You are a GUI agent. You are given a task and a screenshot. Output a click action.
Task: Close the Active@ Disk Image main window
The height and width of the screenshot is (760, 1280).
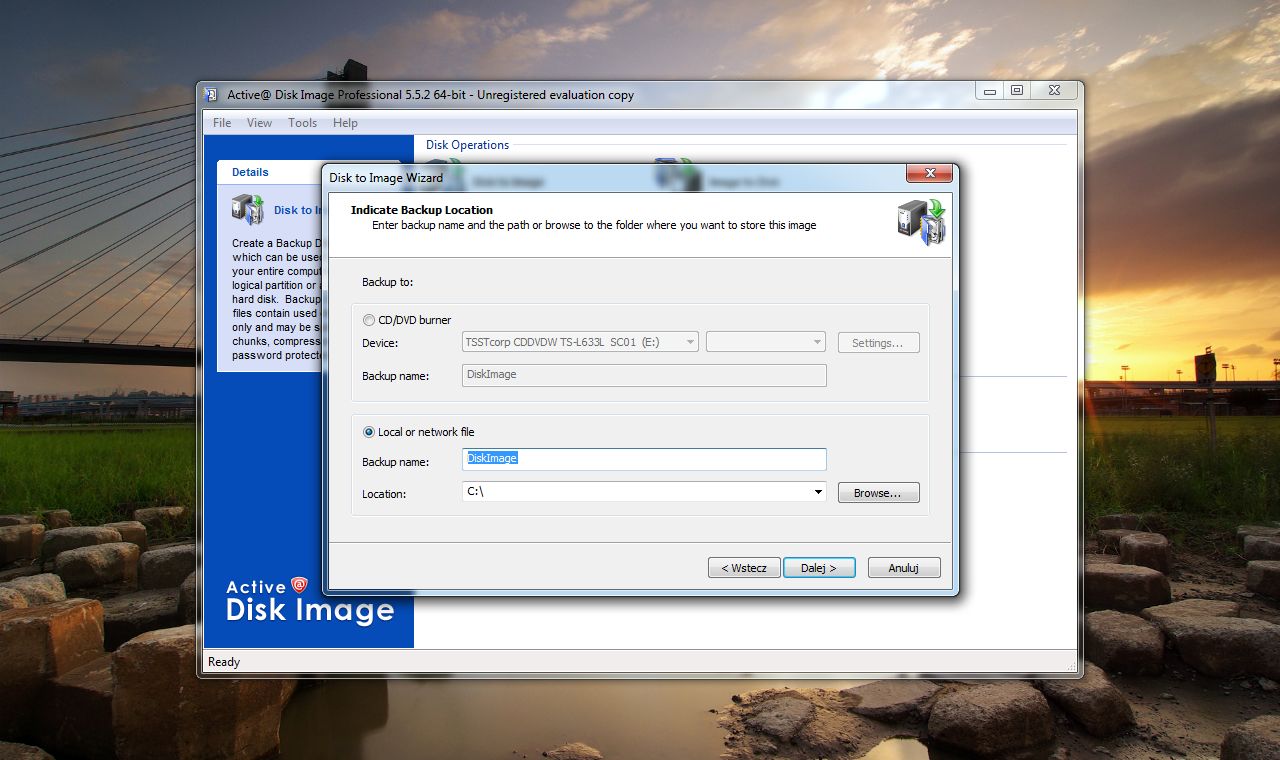click(1054, 91)
